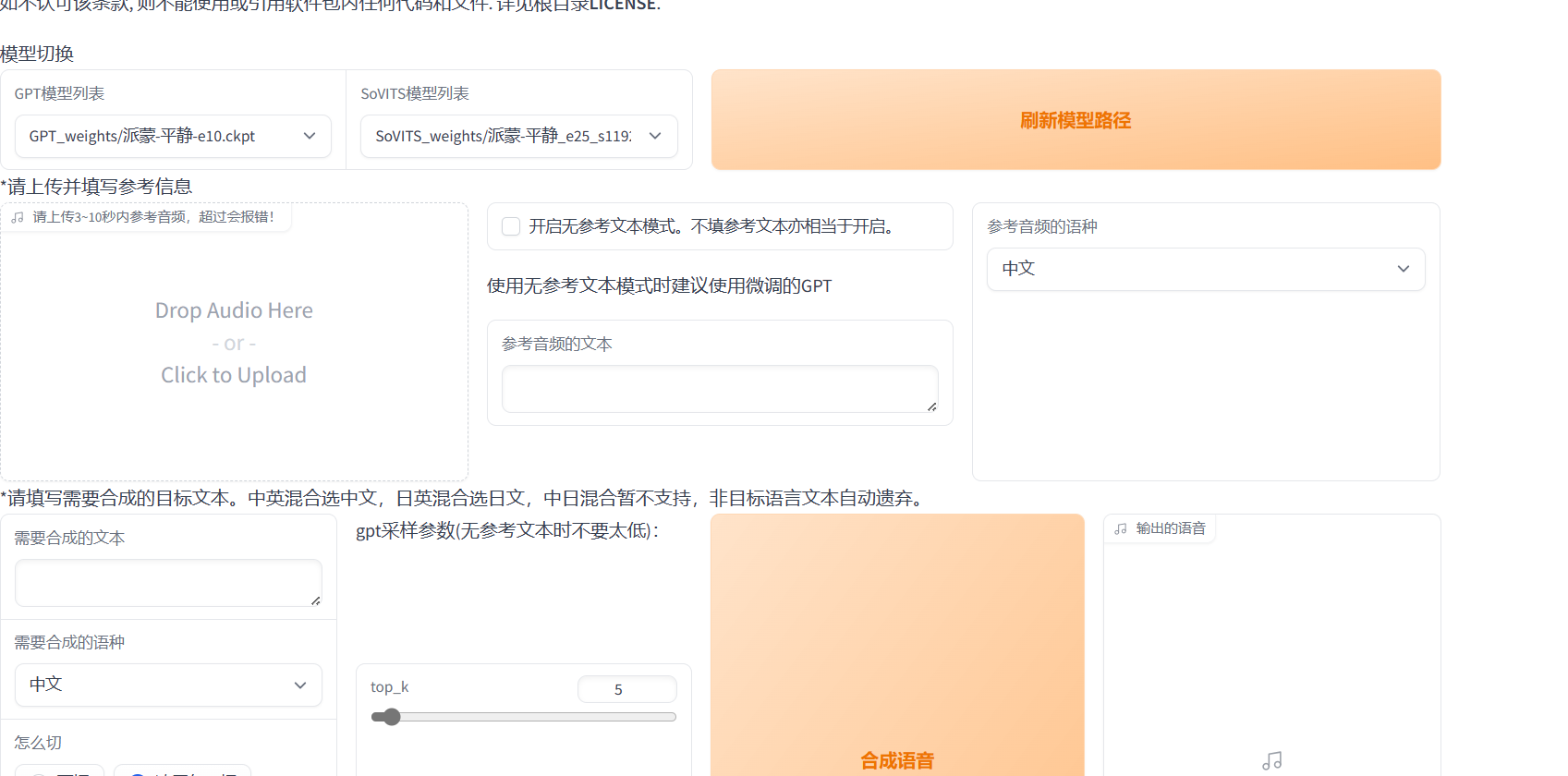Click the resize grip of 需要合成的文本 box

[316, 600]
